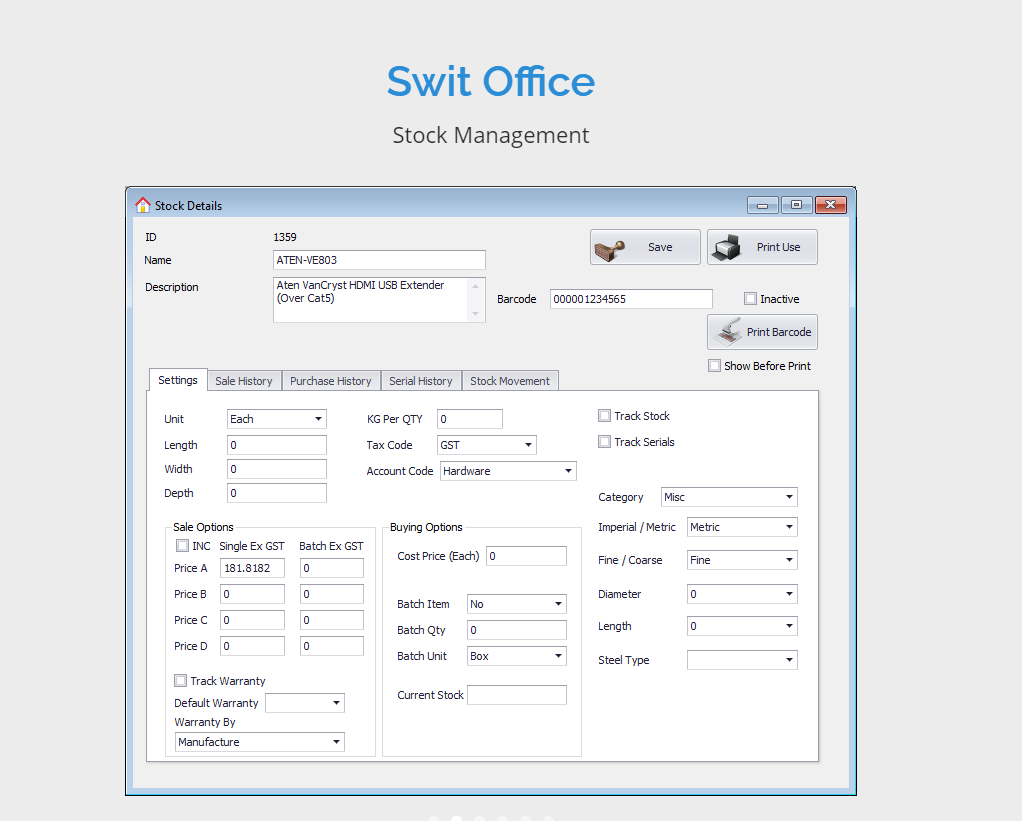1022x821 pixels.
Task: Open the Tax Code dropdown
Action: [x=527, y=445]
